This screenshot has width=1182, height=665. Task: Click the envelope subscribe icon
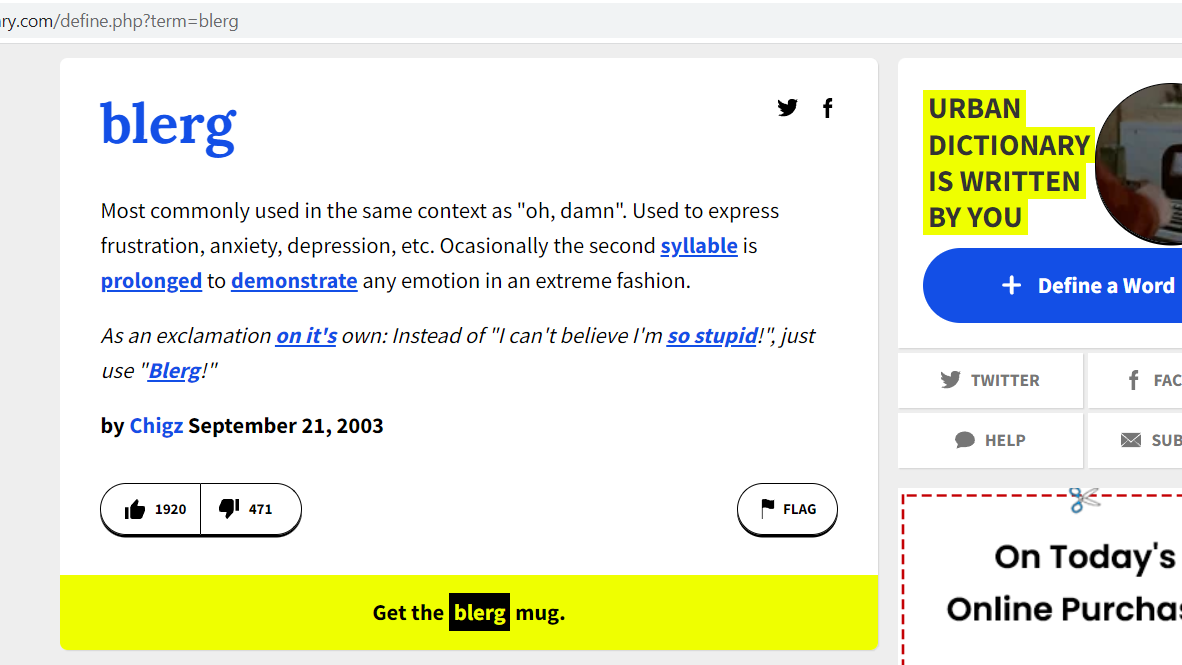1131,440
